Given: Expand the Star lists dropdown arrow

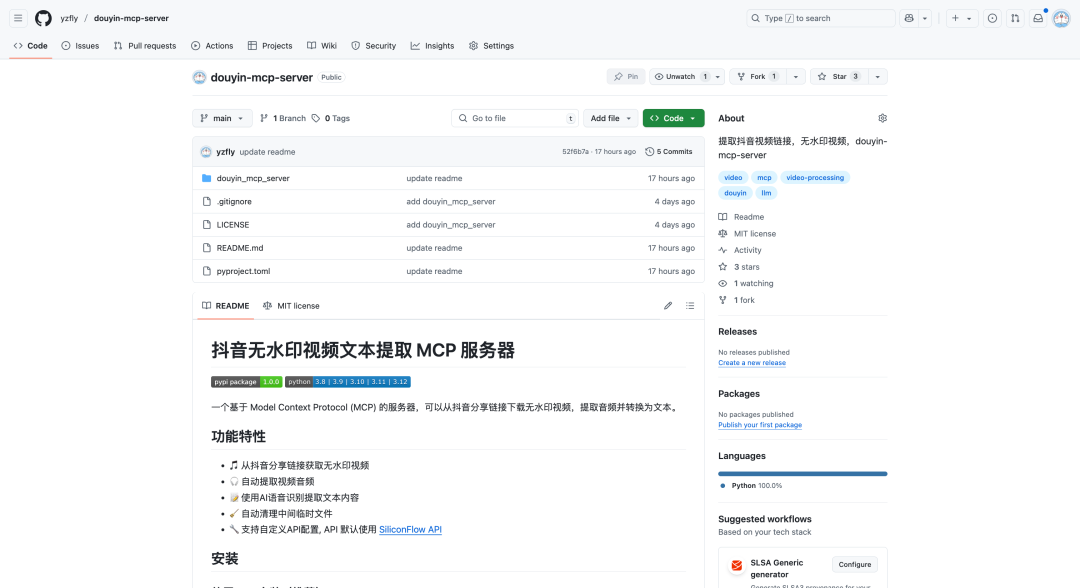Looking at the screenshot, I should coord(878,76).
